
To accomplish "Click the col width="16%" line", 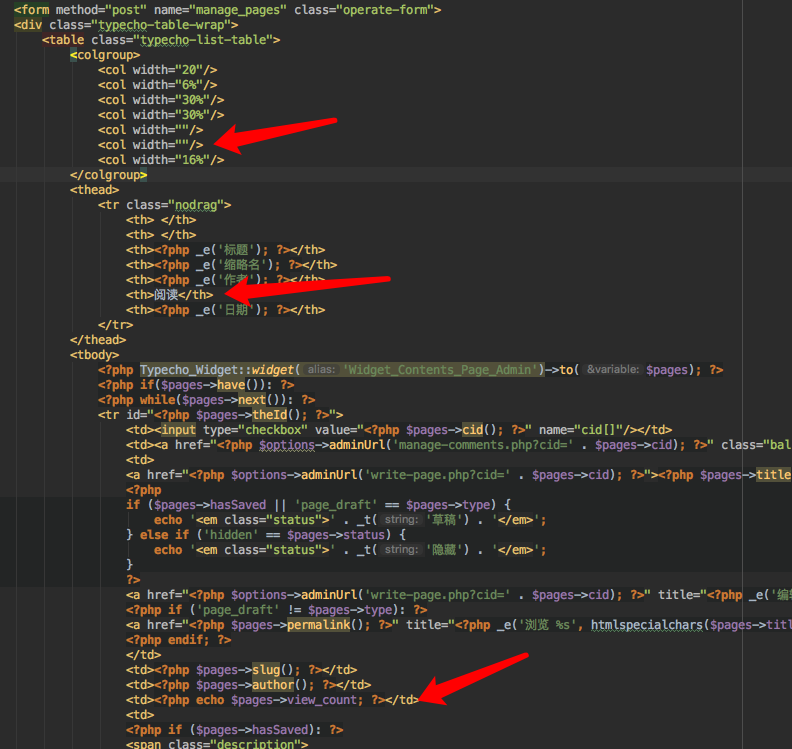I will tap(160, 160).
